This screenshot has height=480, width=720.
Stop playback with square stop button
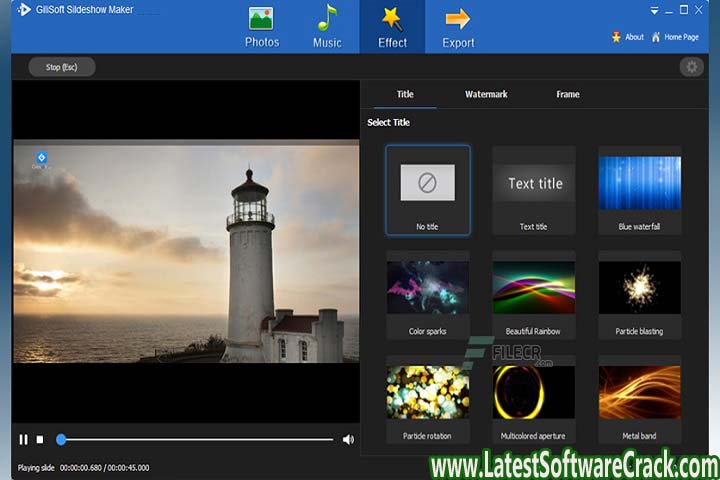coord(40,439)
